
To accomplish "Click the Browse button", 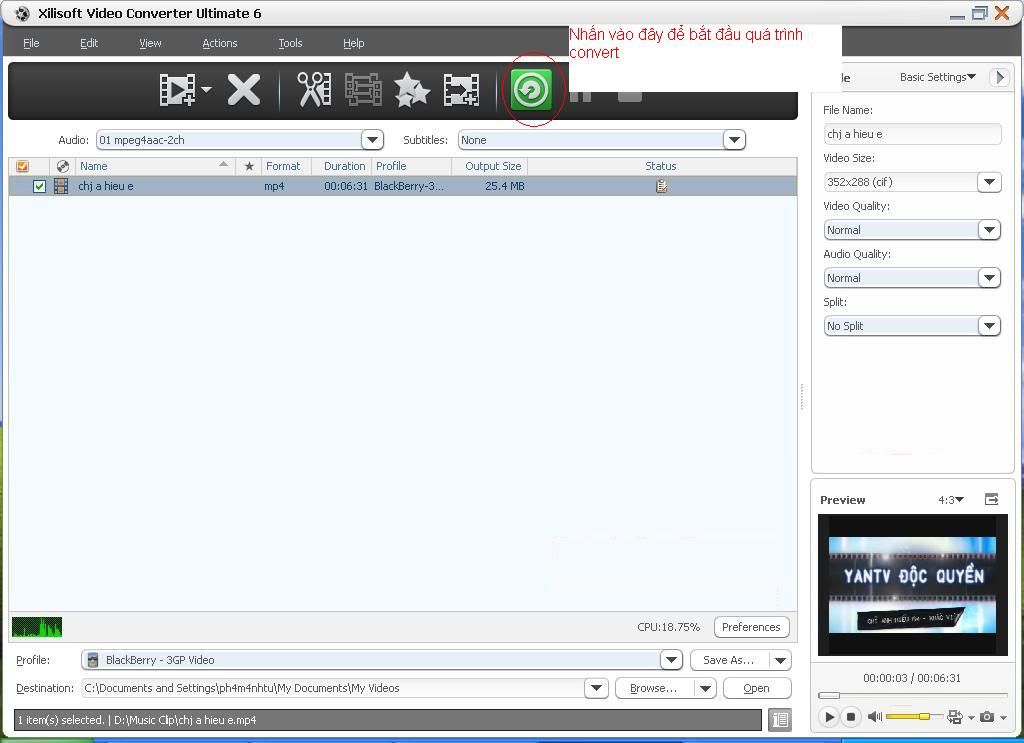I will [x=654, y=688].
